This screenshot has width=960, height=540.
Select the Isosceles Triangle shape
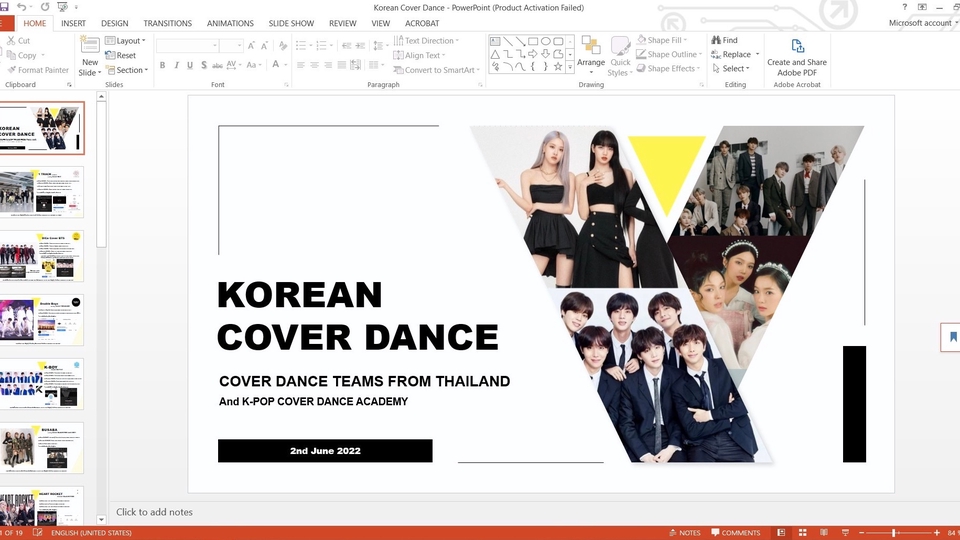click(495, 54)
